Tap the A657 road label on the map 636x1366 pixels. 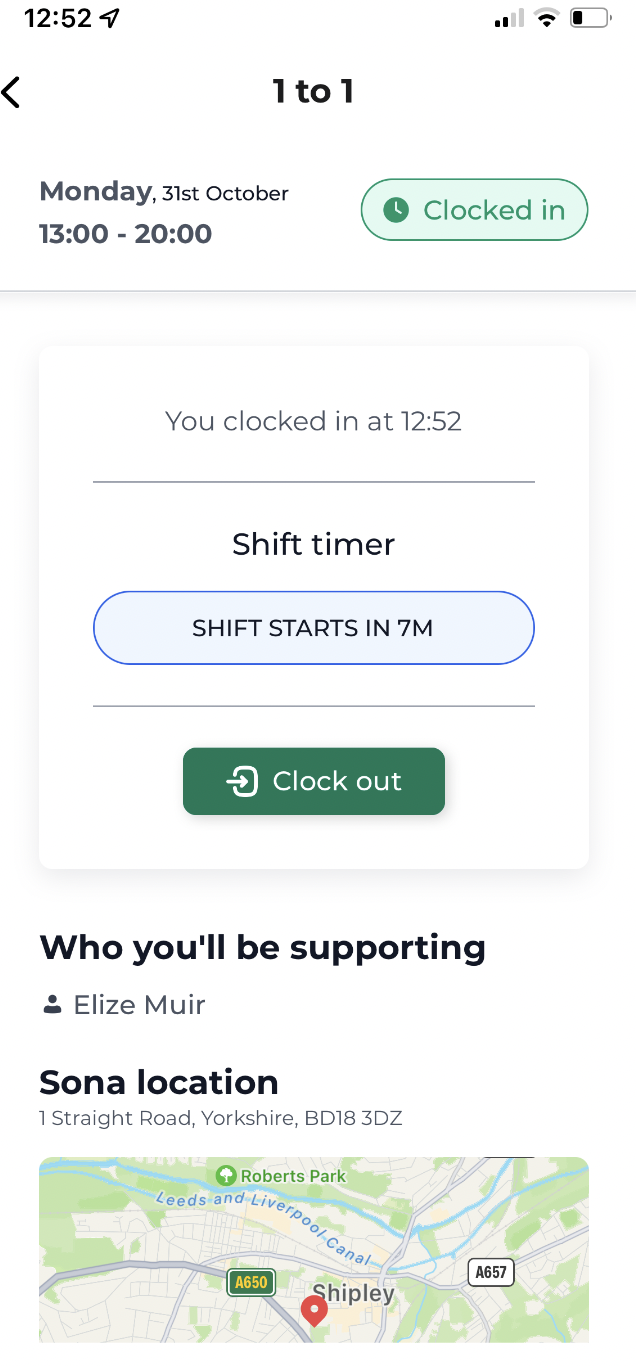coord(490,1272)
